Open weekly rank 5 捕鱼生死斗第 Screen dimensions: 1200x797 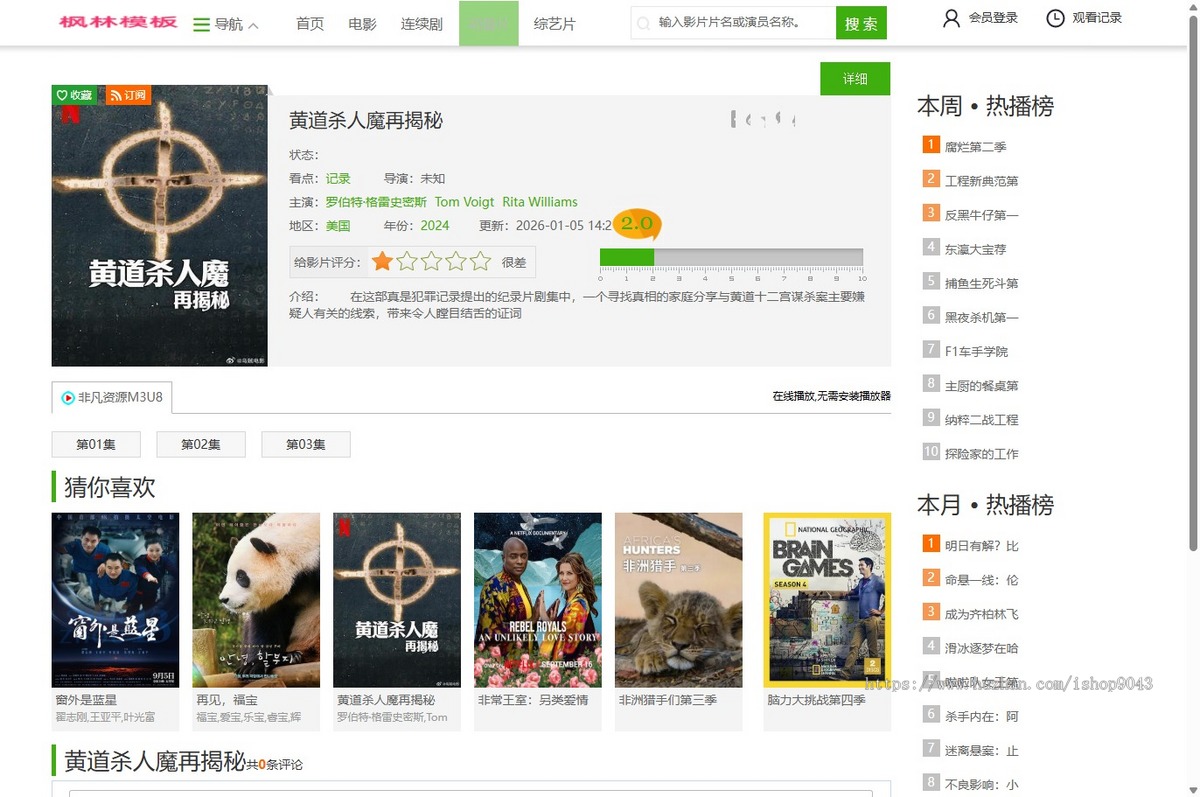982,283
